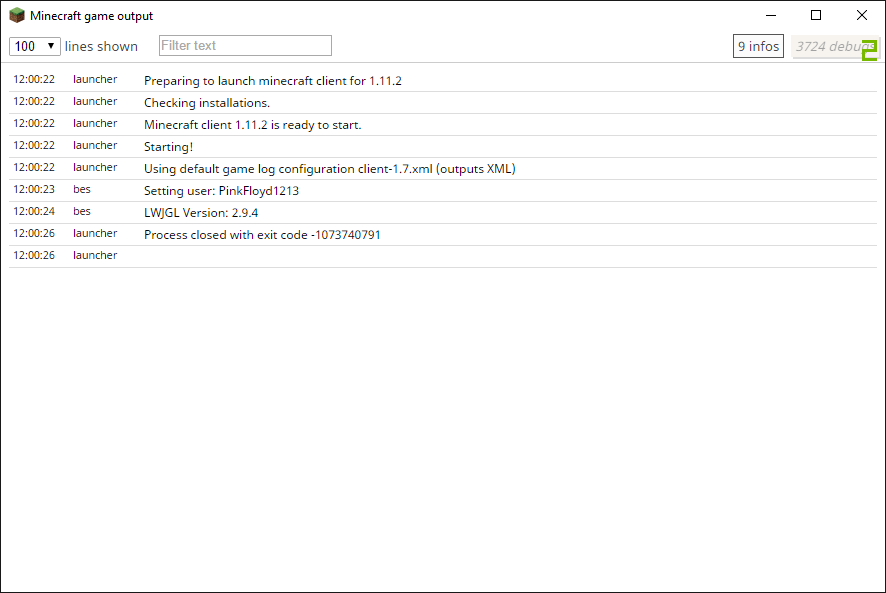
Task: Click the 'Using default game log configuration' line
Action: (330, 169)
